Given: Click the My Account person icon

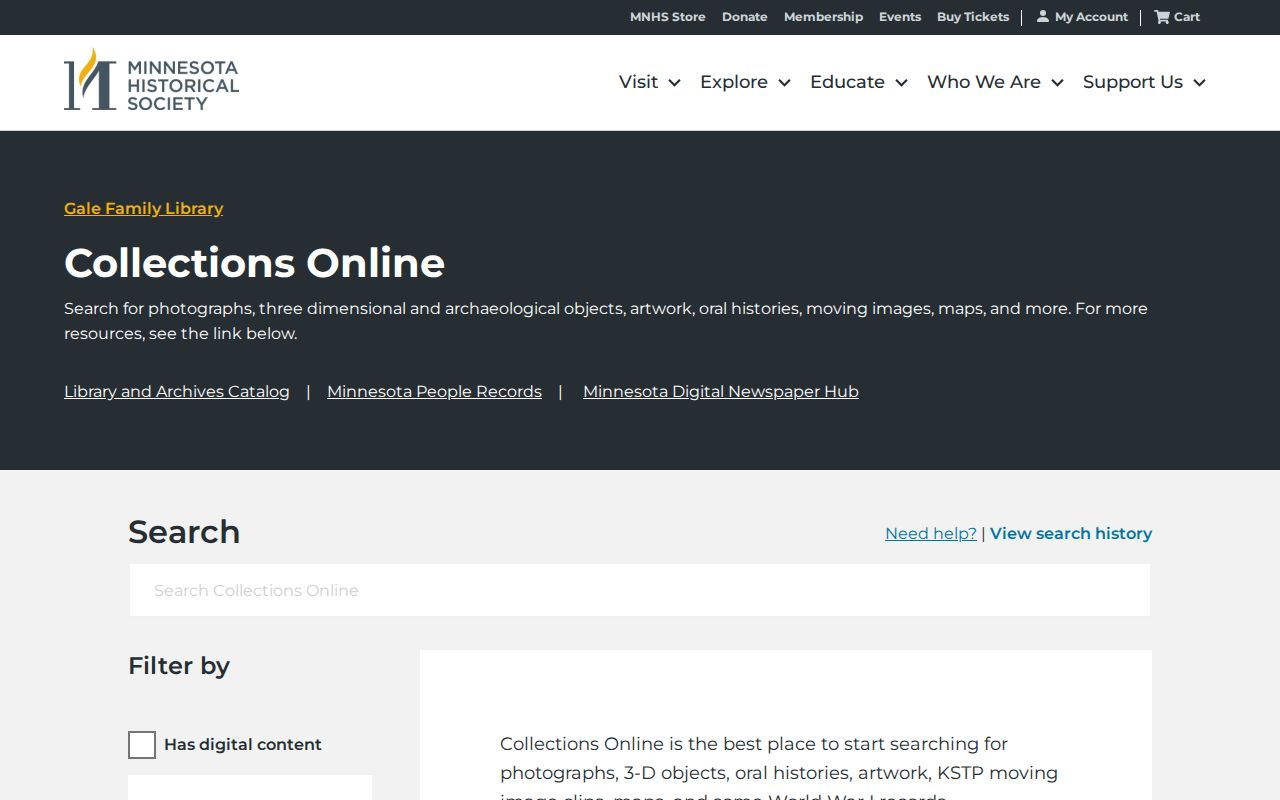Looking at the screenshot, I should [1043, 16].
